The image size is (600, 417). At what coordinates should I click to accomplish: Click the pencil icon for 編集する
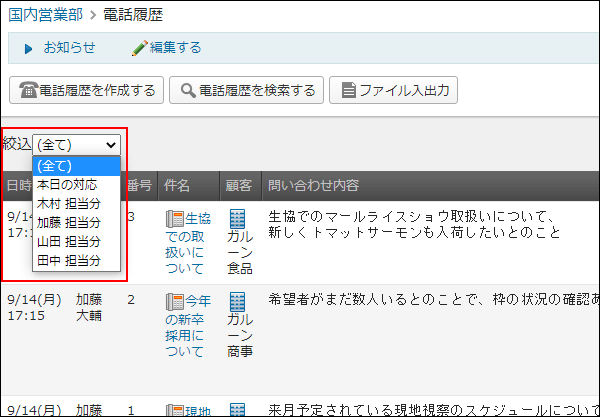[x=140, y=48]
